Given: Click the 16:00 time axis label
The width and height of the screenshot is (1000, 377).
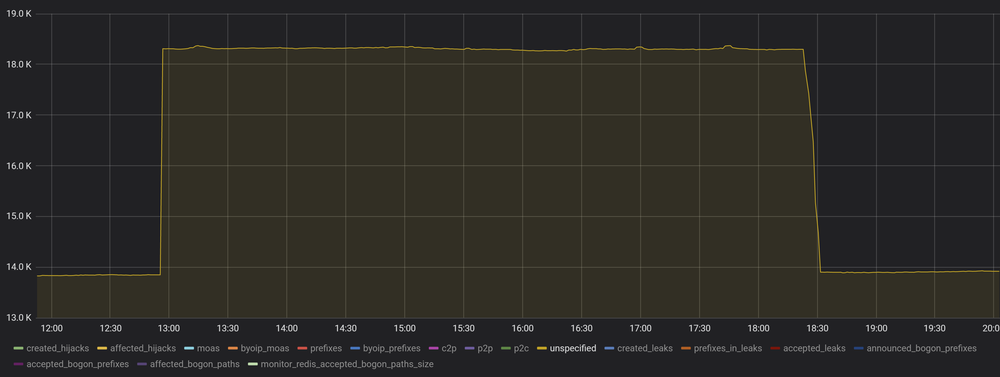Looking at the screenshot, I should [x=522, y=329].
